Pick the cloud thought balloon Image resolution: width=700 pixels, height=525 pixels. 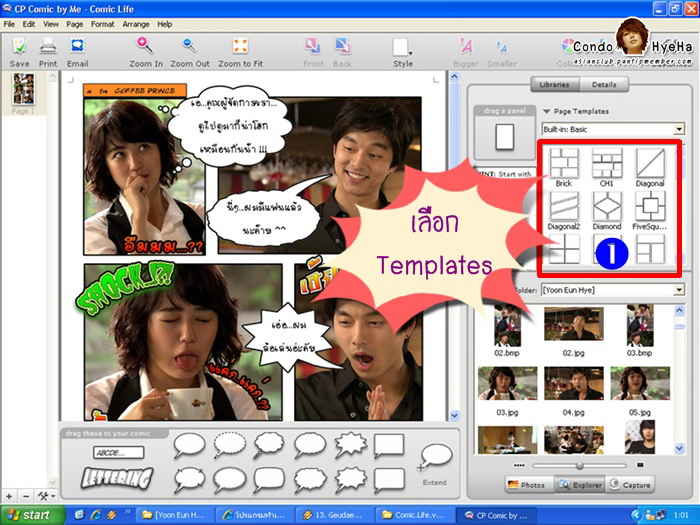tap(269, 445)
